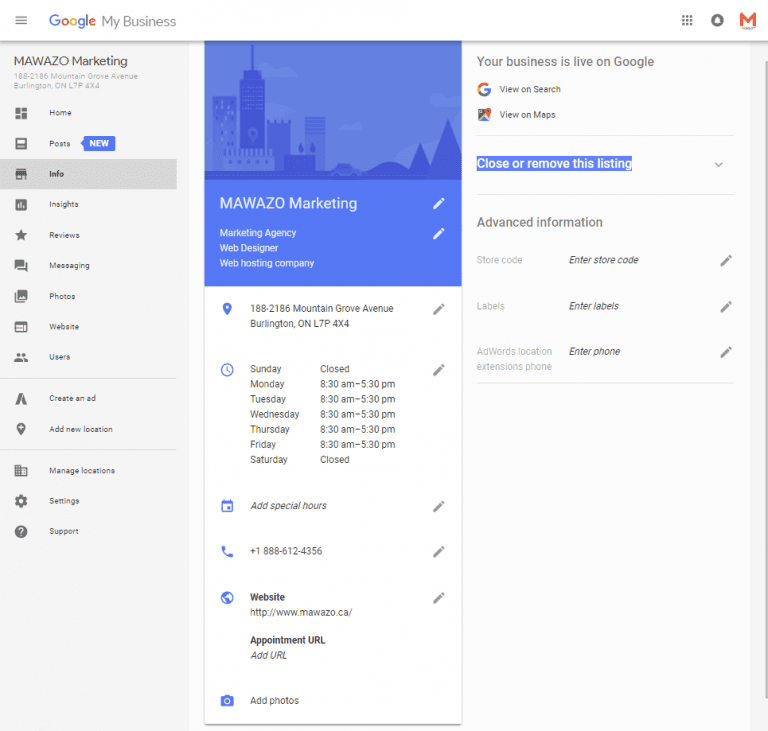Image resolution: width=768 pixels, height=731 pixels.
Task: Click the phone number +1 888-612-4356
Action: coord(286,552)
